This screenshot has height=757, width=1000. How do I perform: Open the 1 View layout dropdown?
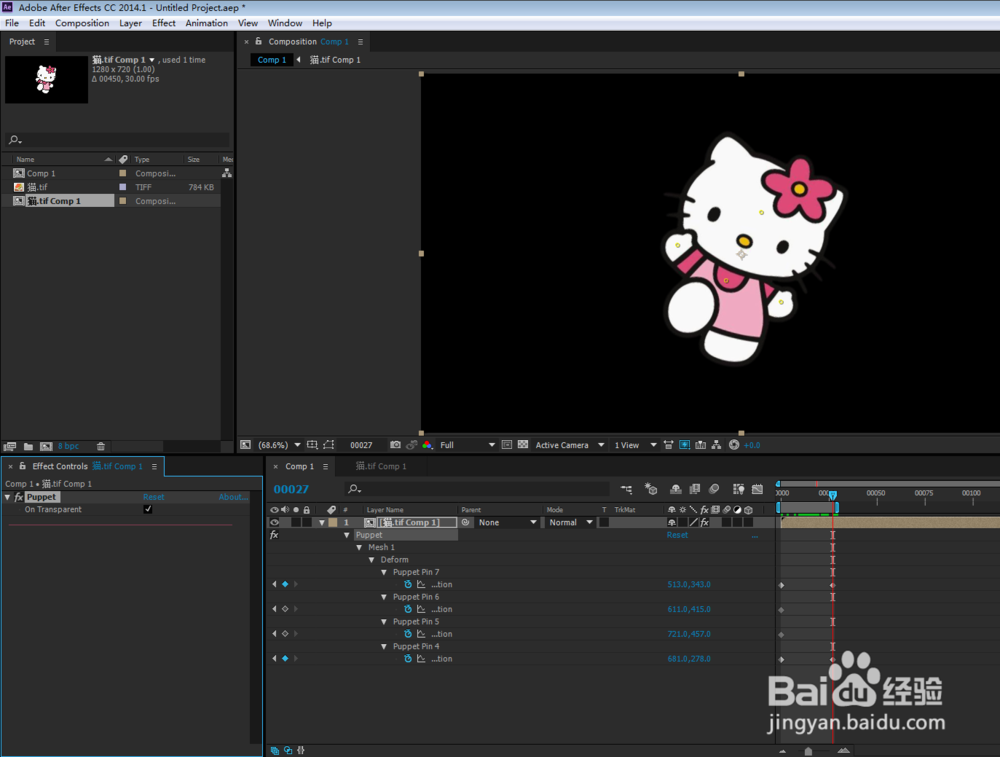[x=635, y=445]
